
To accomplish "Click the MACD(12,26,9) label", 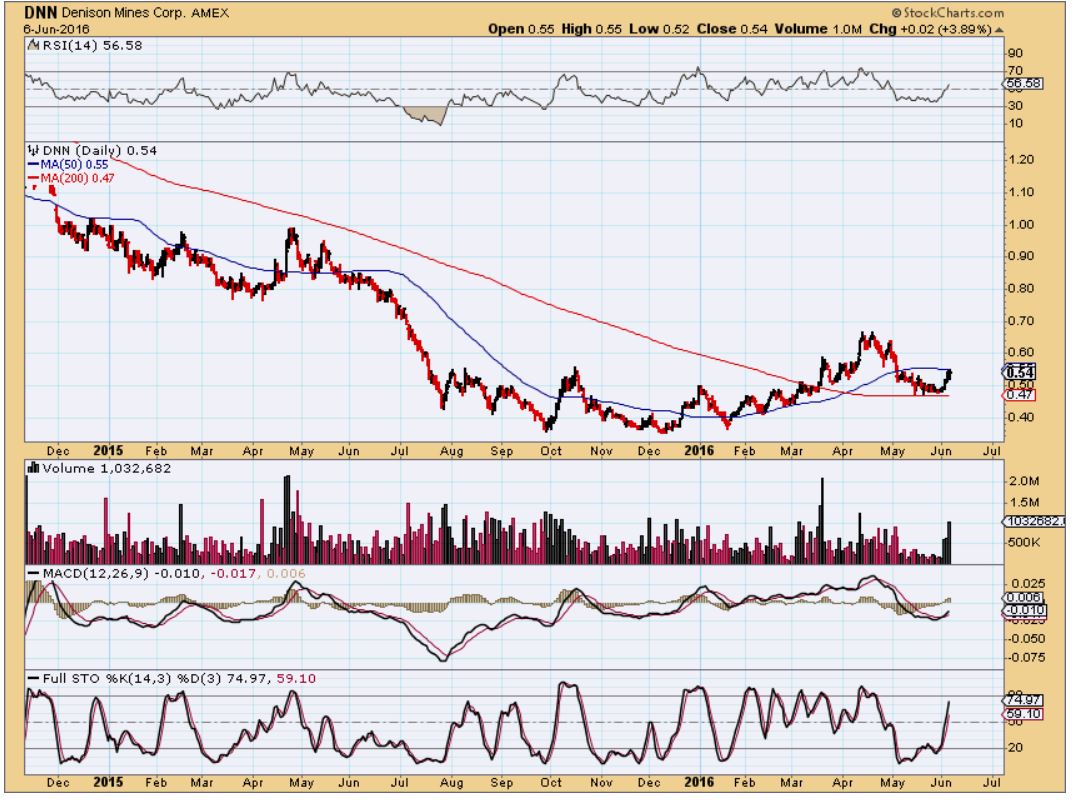I will pyautogui.click(x=95, y=574).
